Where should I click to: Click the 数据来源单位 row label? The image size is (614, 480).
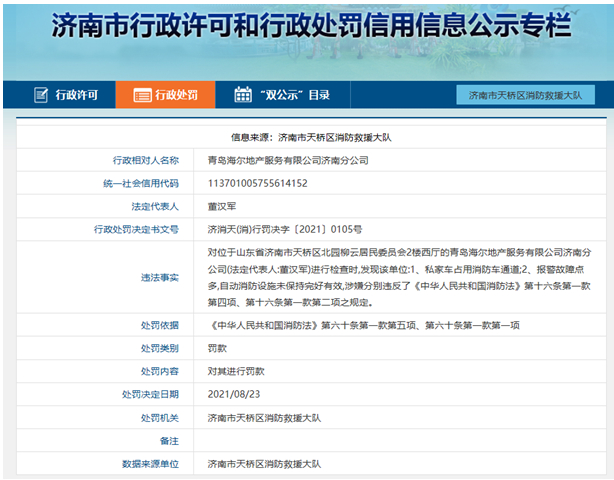(x=150, y=464)
